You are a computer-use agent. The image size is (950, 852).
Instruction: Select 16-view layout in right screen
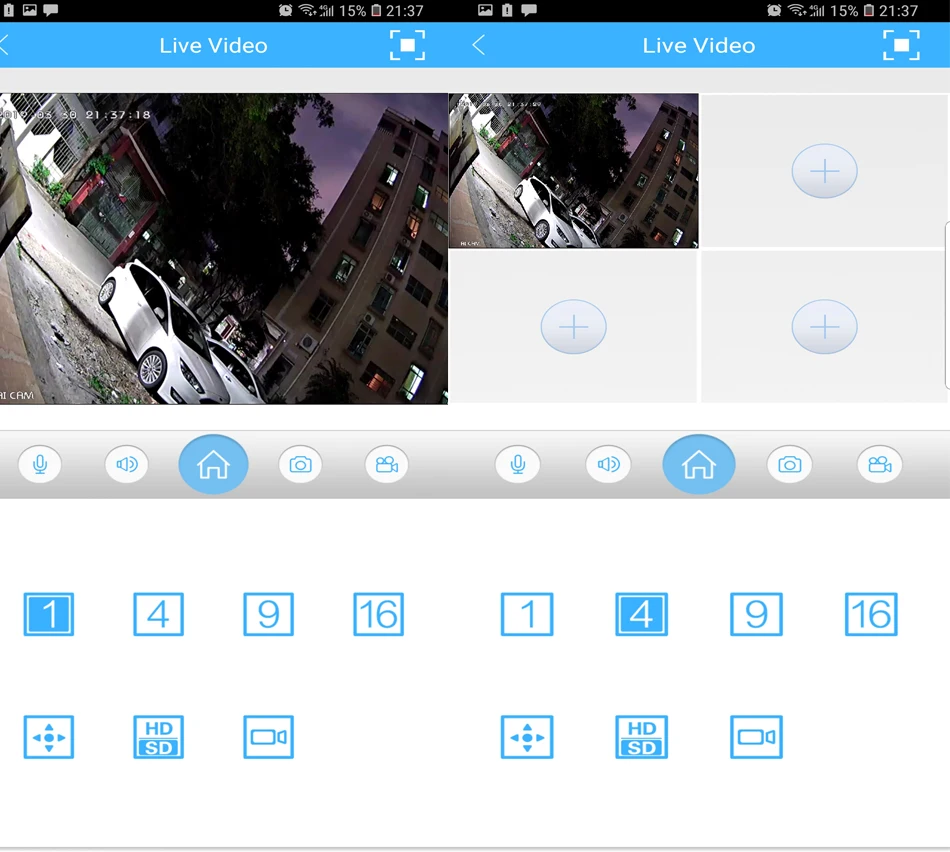click(x=871, y=614)
